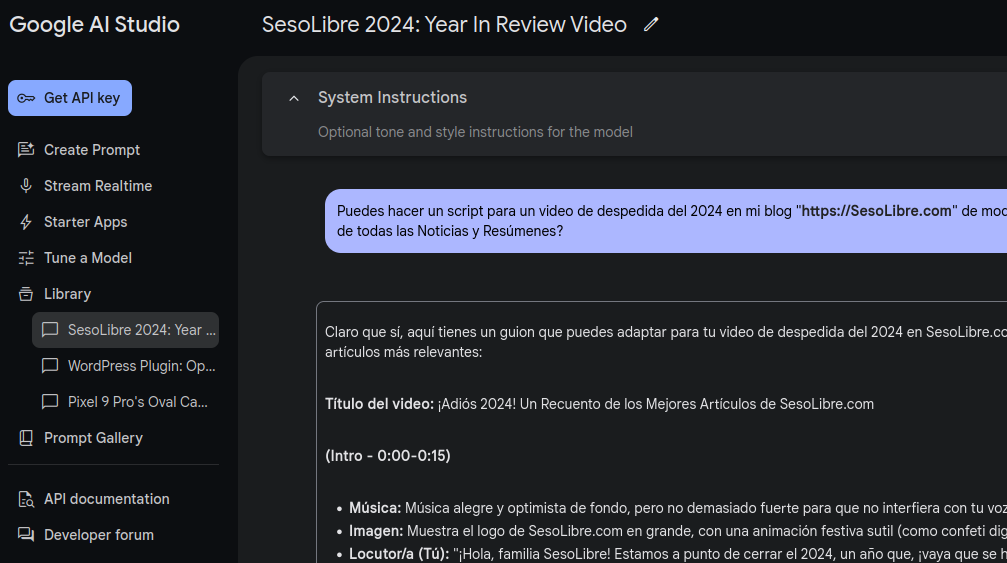Open the Library section
This screenshot has height=563, width=1007.
(67, 293)
